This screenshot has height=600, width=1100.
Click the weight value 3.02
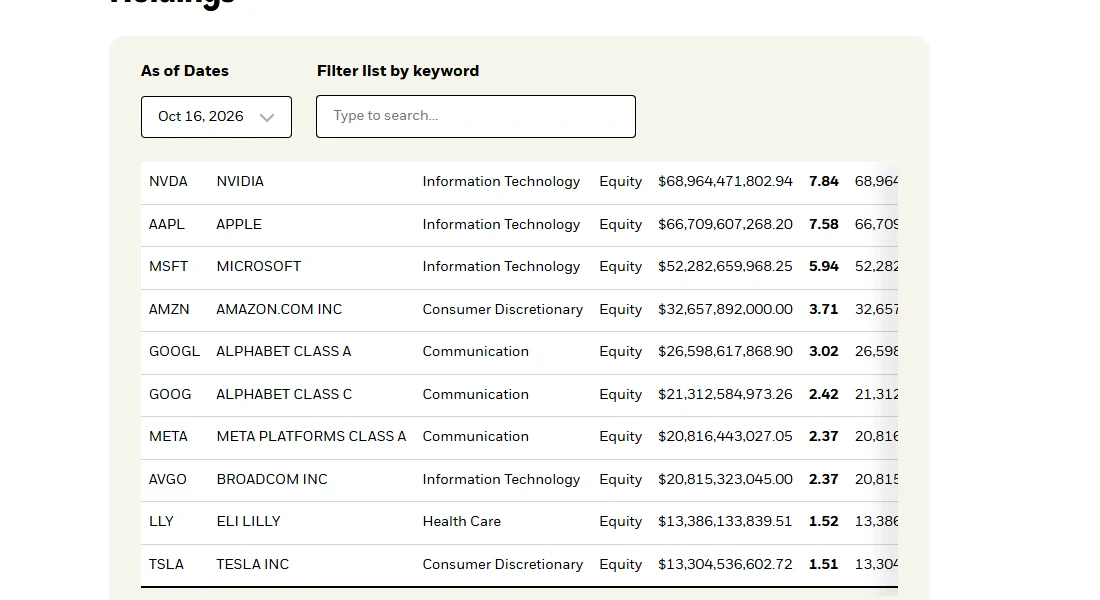coord(824,352)
